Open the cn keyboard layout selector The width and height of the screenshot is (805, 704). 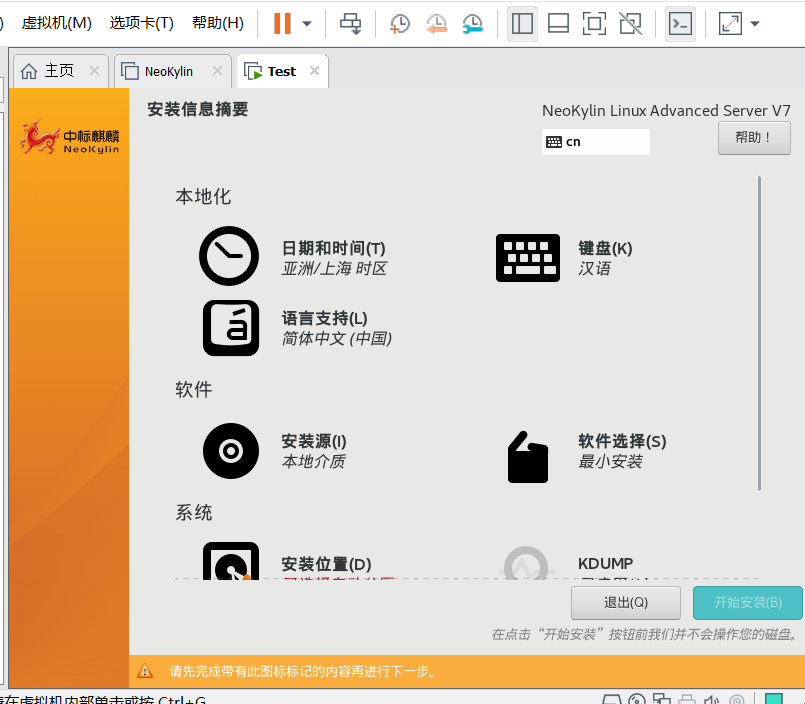[x=596, y=142]
